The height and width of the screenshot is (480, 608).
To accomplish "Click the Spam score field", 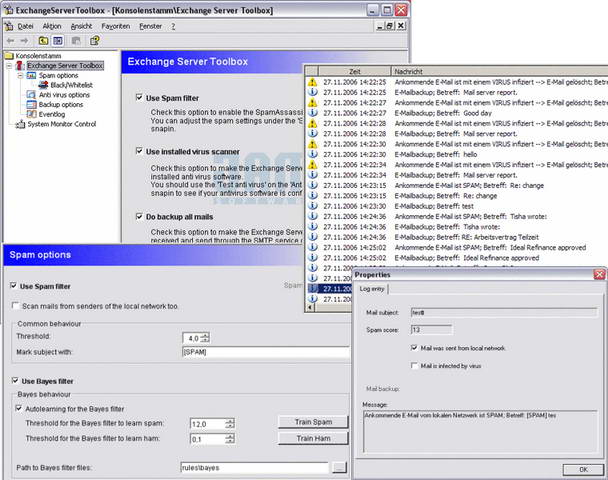I will [432, 330].
